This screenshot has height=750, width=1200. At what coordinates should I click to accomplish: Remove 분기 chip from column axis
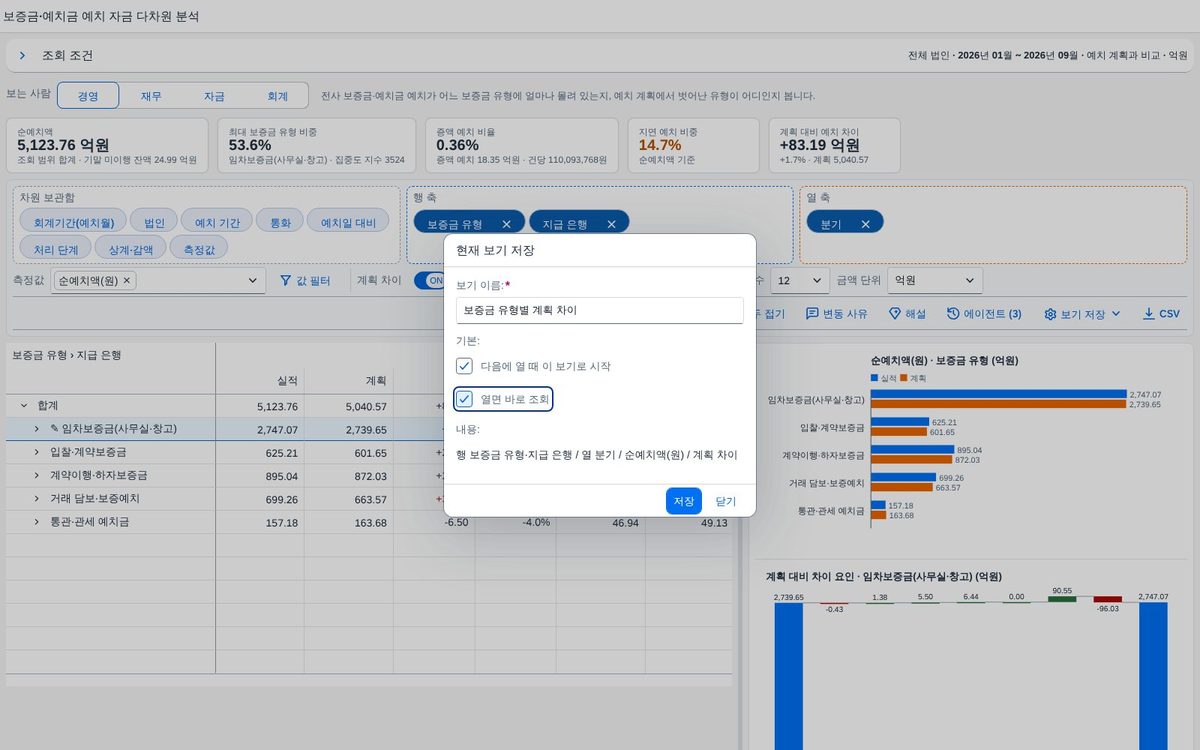[x=865, y=224]
